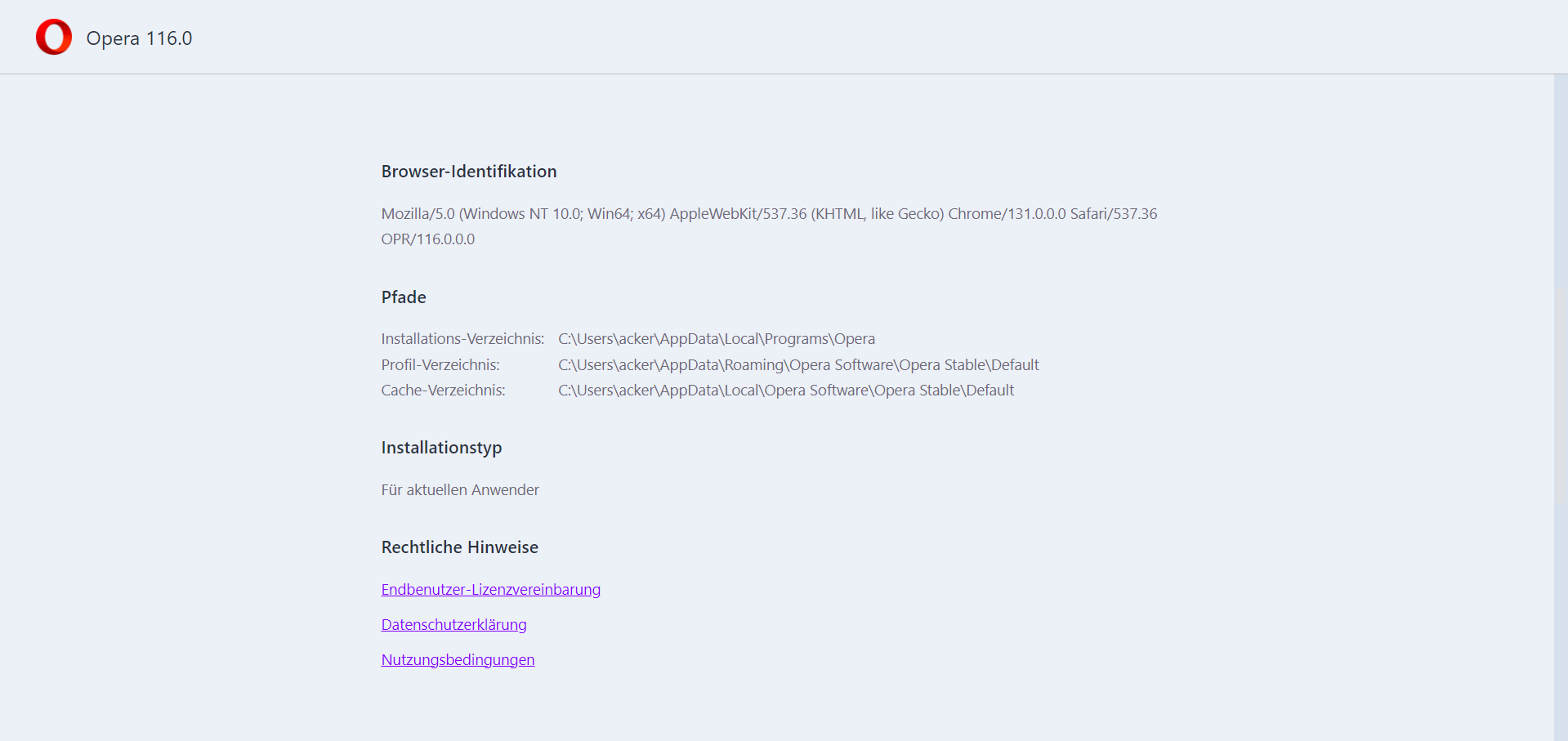Click the Local\Opera Software cache path
The height and width of the screenshot is (741, 1568).
tap(786, 390)
